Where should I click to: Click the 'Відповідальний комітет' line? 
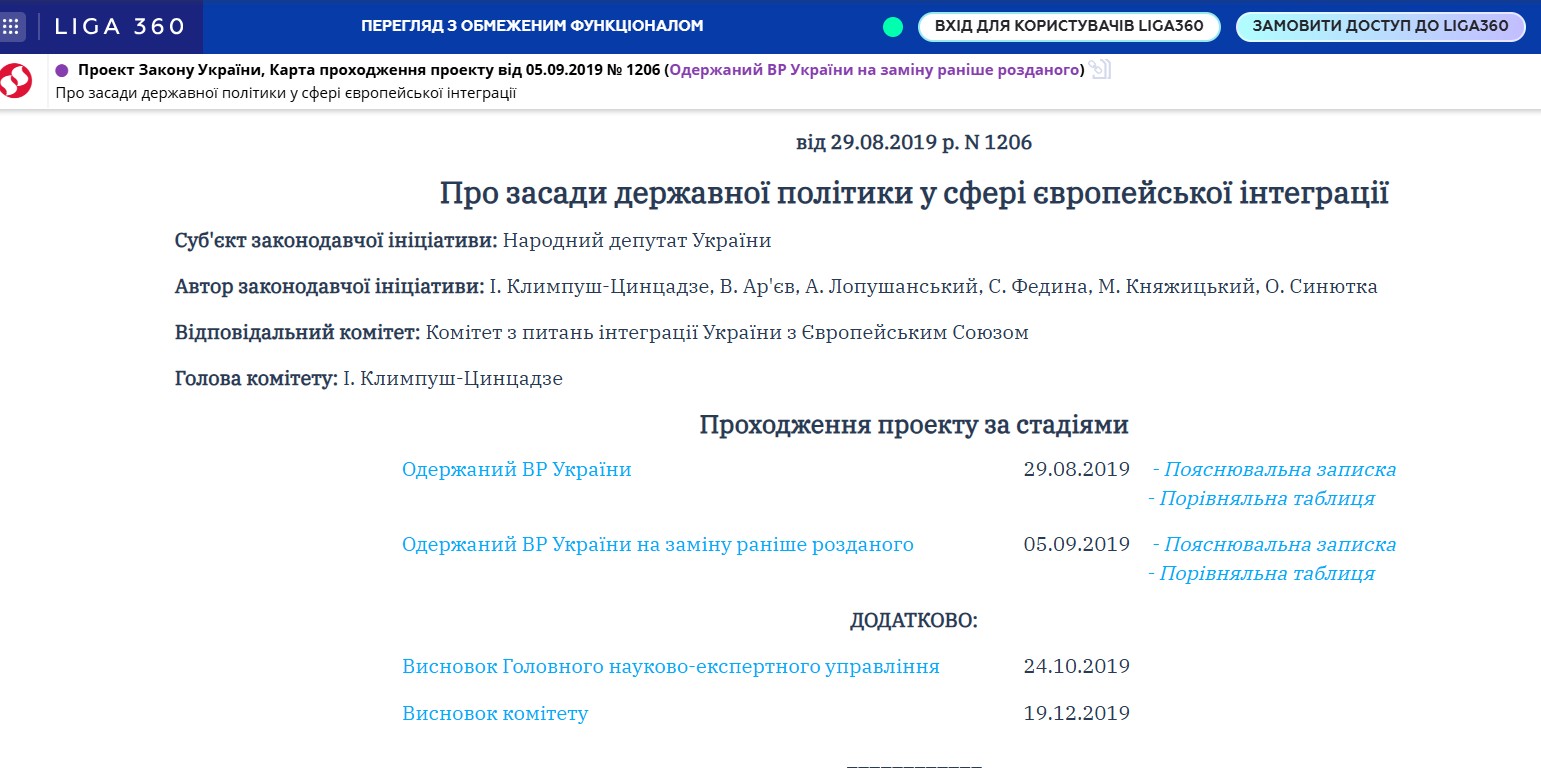pyautogui.click(x=601, y=333)
